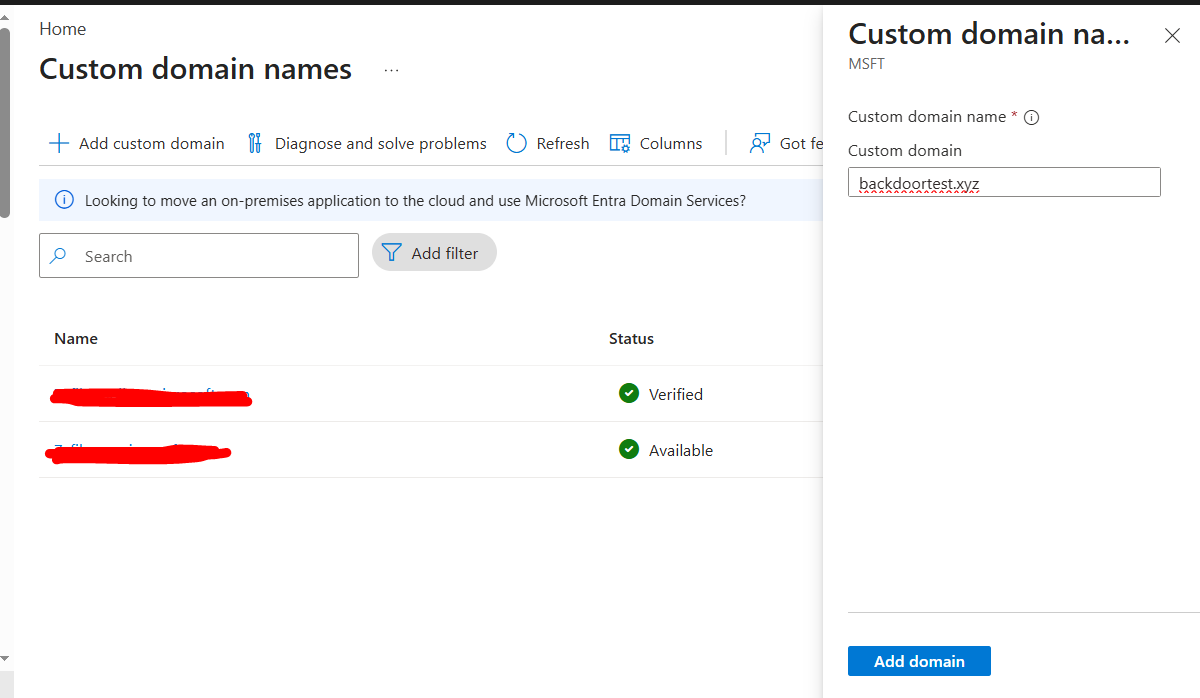Open the redacted domain link in Verified row

tap(150, 397)
